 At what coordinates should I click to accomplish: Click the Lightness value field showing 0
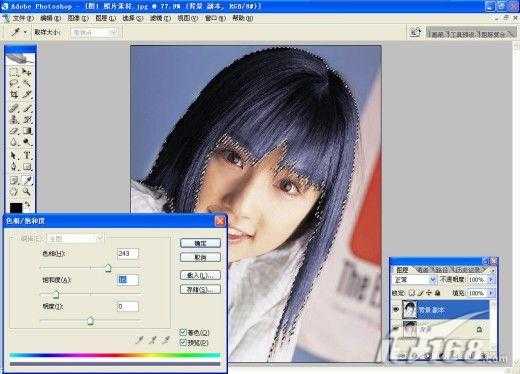pos(128,306)
